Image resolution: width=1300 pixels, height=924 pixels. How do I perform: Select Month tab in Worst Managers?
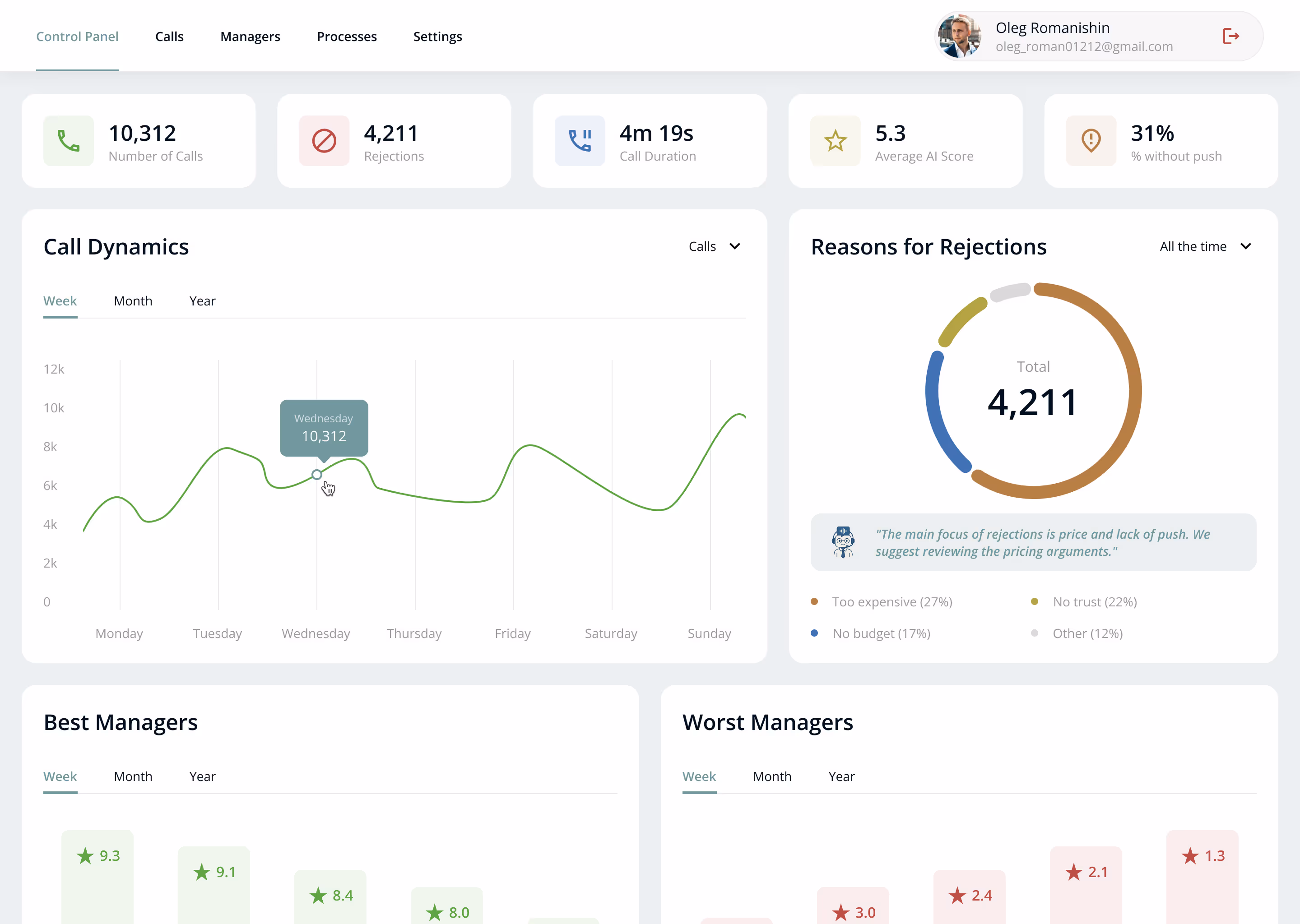coord(772,776)
